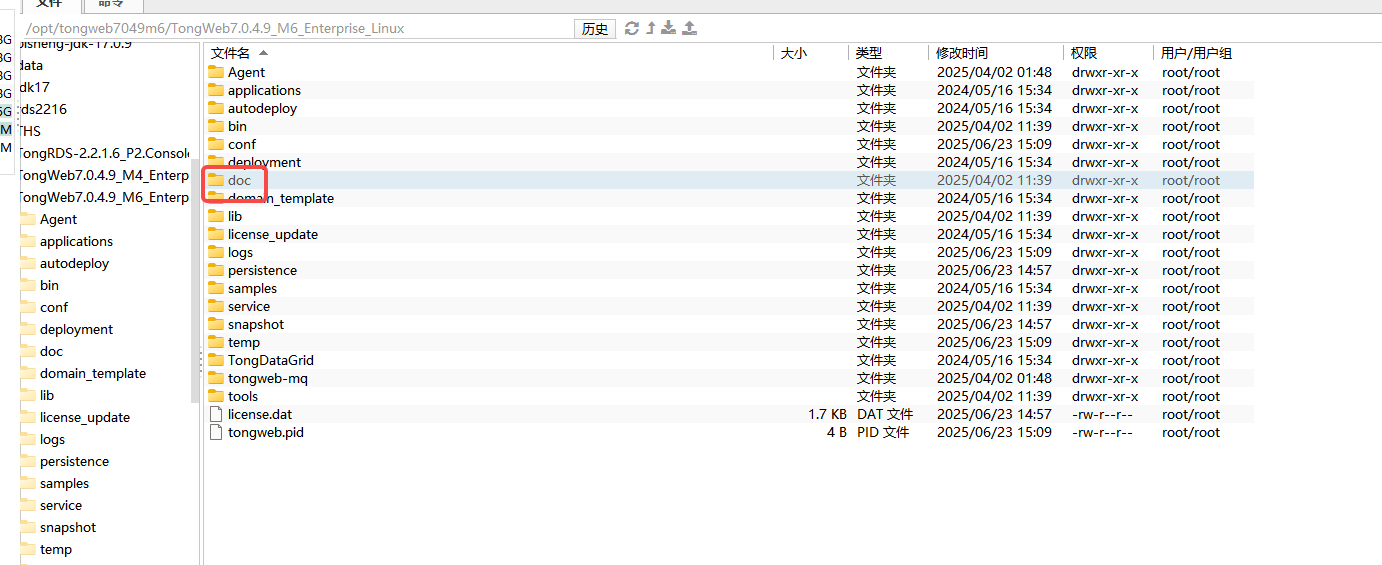Screen dimensions: 1382x565
Task: Go to parent directory with the up arrow
Action: click(650, 28)
